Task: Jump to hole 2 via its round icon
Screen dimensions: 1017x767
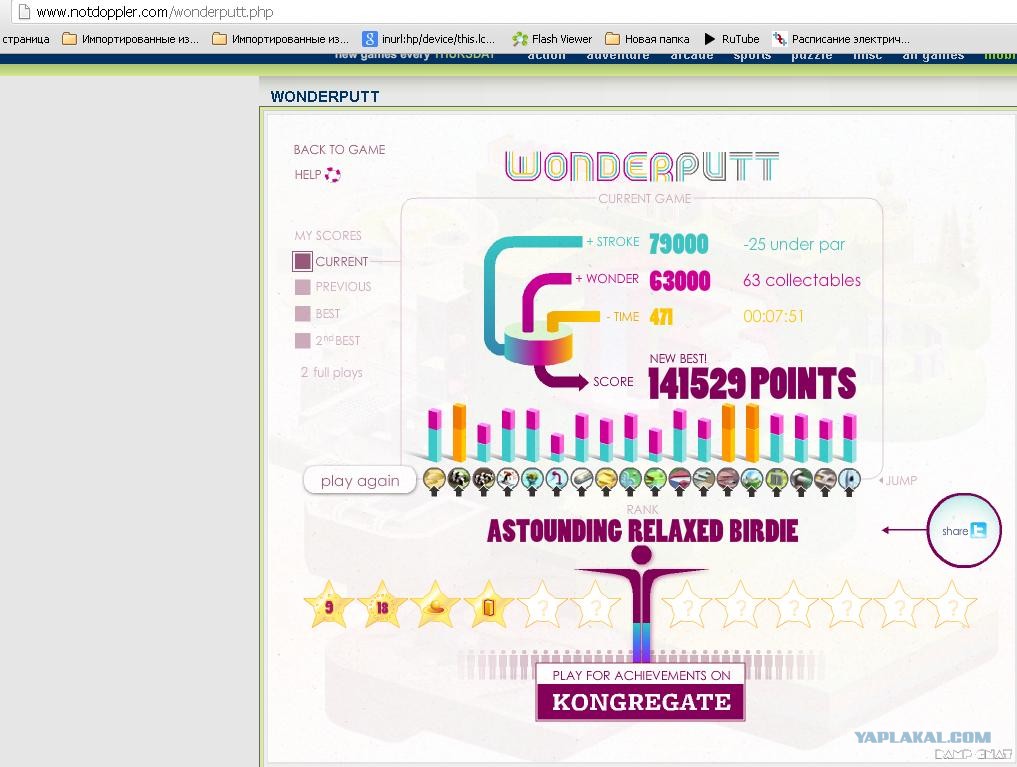Action: [x=459, y=479]
